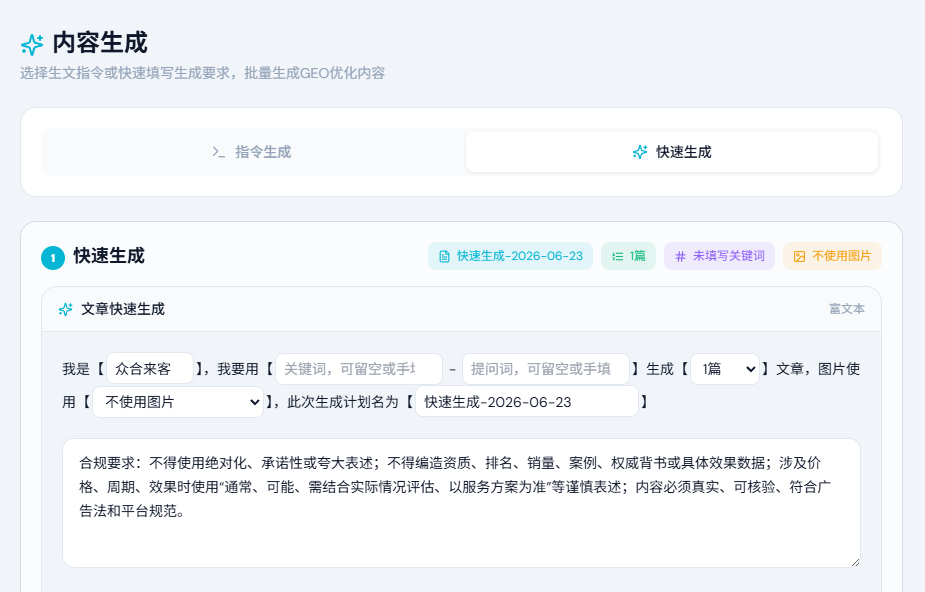Click the document icon in 快速生成-2026-06-23 badge
This screenshot has height=592, width=925.
444,256
